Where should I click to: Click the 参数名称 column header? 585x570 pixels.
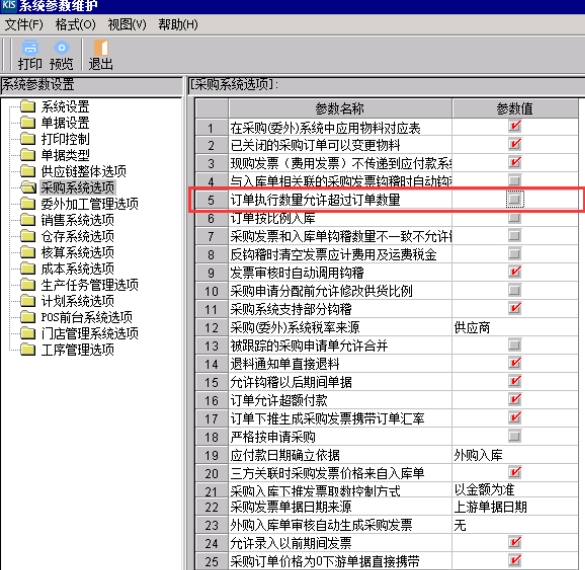click(340, 109)
